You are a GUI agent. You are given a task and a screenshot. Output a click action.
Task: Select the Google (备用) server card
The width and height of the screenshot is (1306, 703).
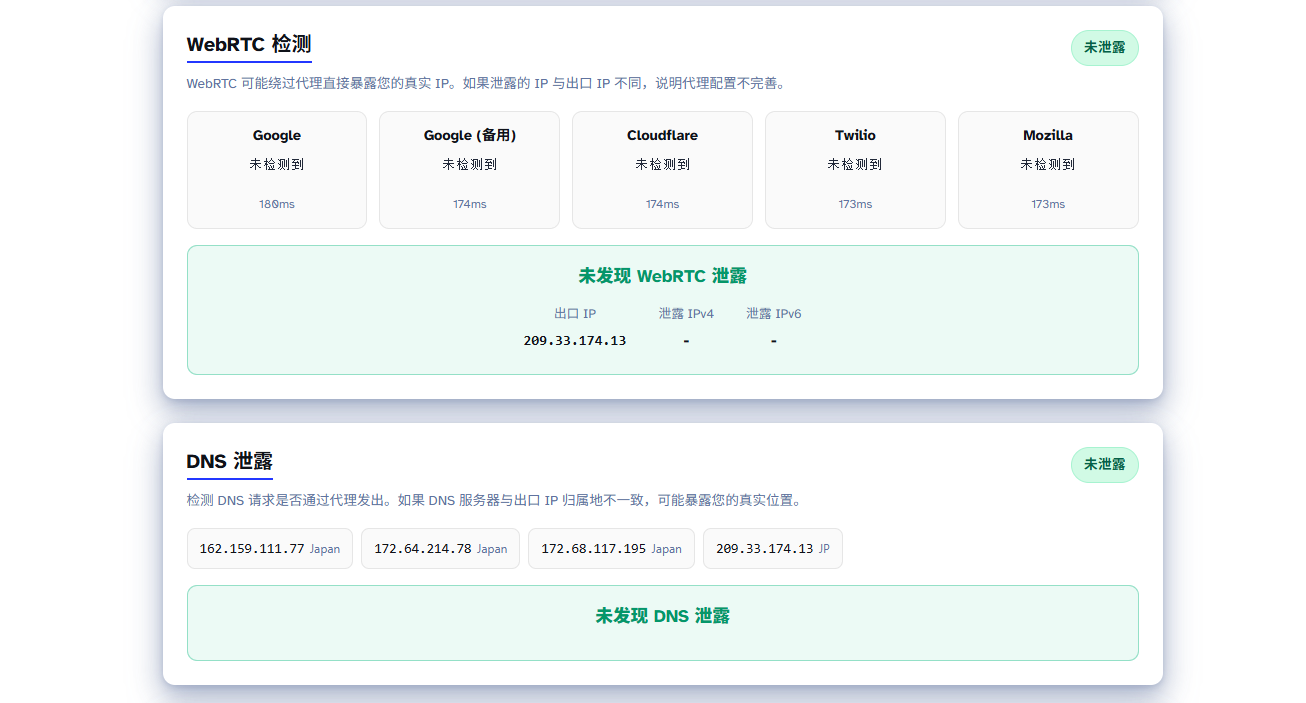[x=469, y=170]
